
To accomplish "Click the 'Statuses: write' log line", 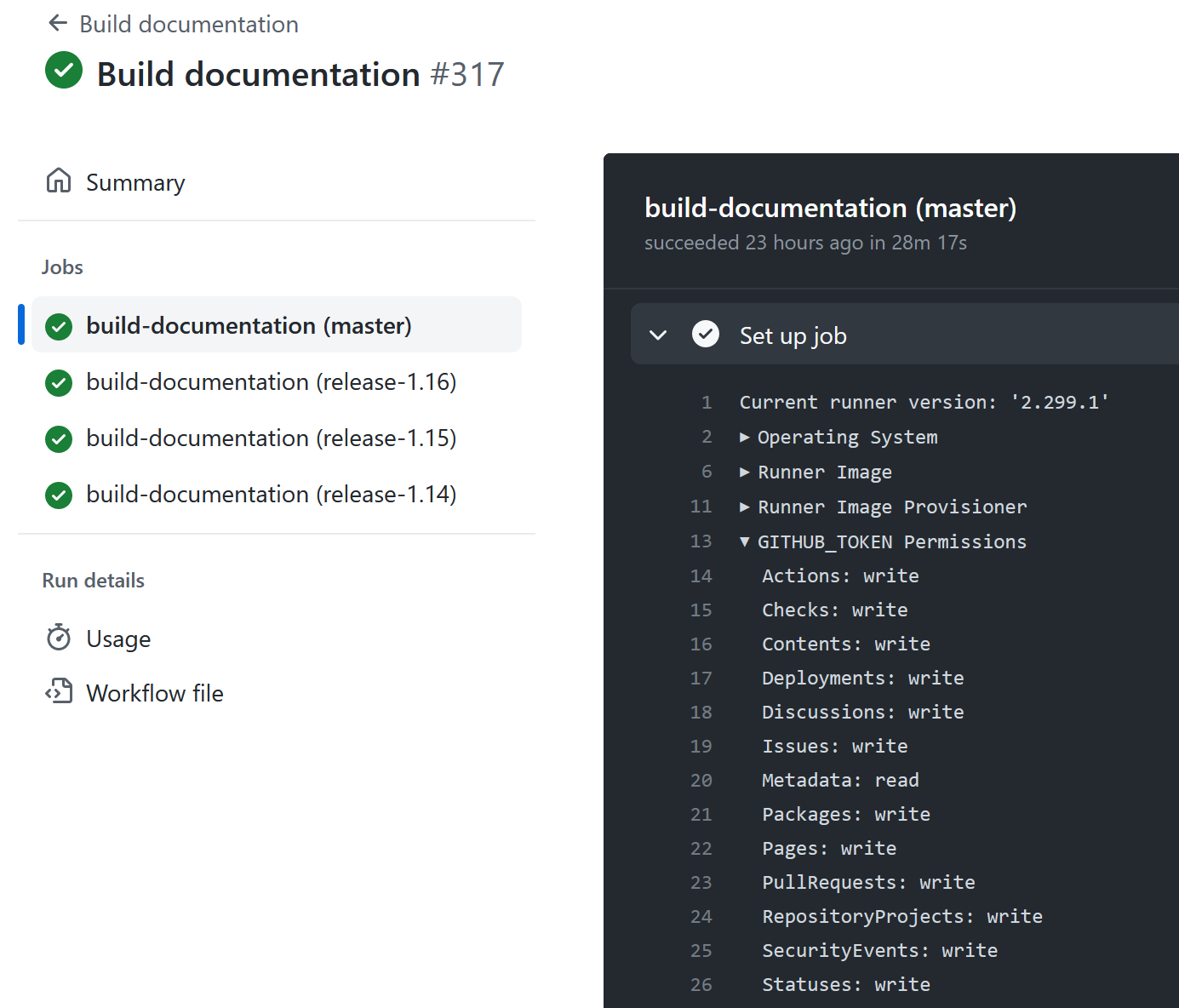I will (846, 984).
